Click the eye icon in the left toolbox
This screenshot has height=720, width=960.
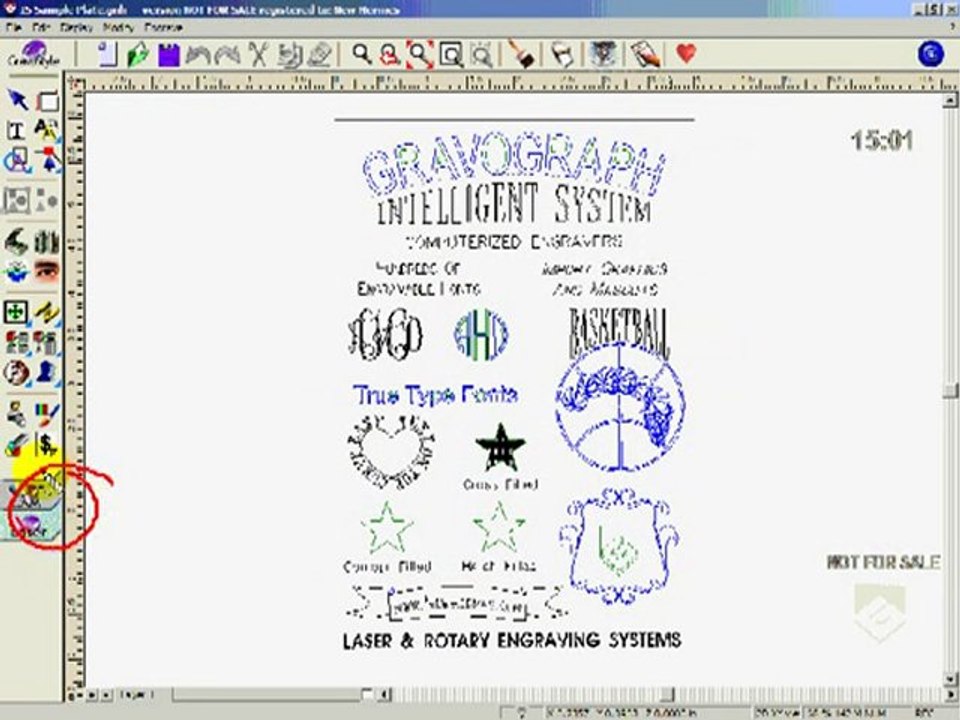(x=47, y=271)
